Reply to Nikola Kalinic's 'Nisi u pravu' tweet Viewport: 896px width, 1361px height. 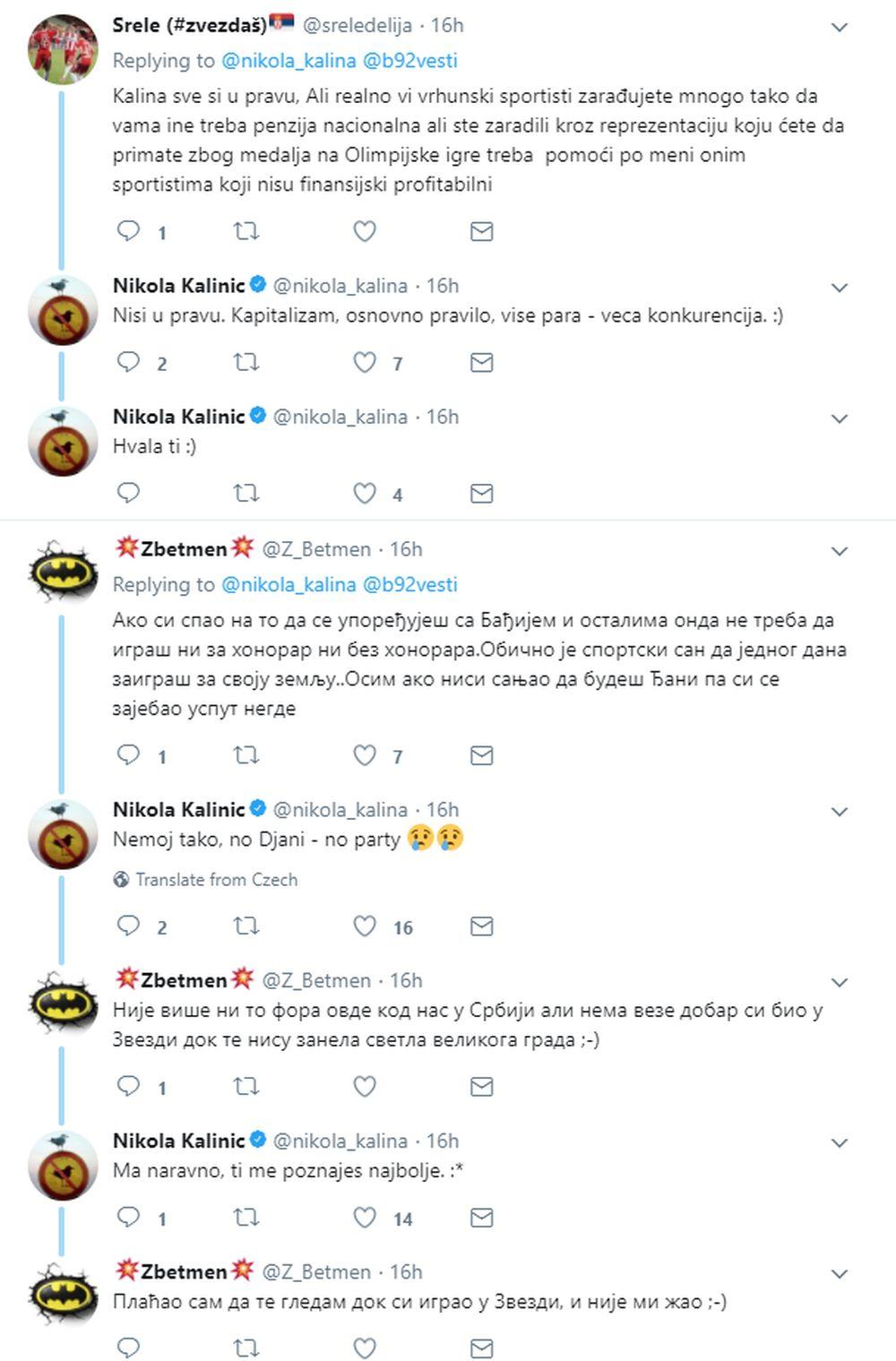point(129,362)
